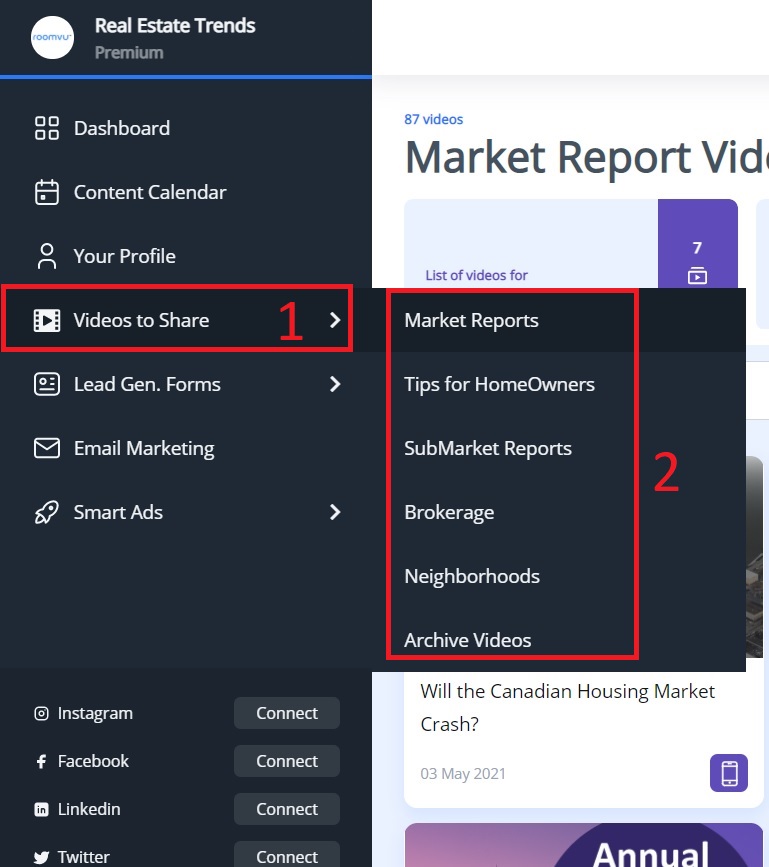The image size is (769, 867).
Task: Go to Archive Videos
Action: click(x=468, y=640)
